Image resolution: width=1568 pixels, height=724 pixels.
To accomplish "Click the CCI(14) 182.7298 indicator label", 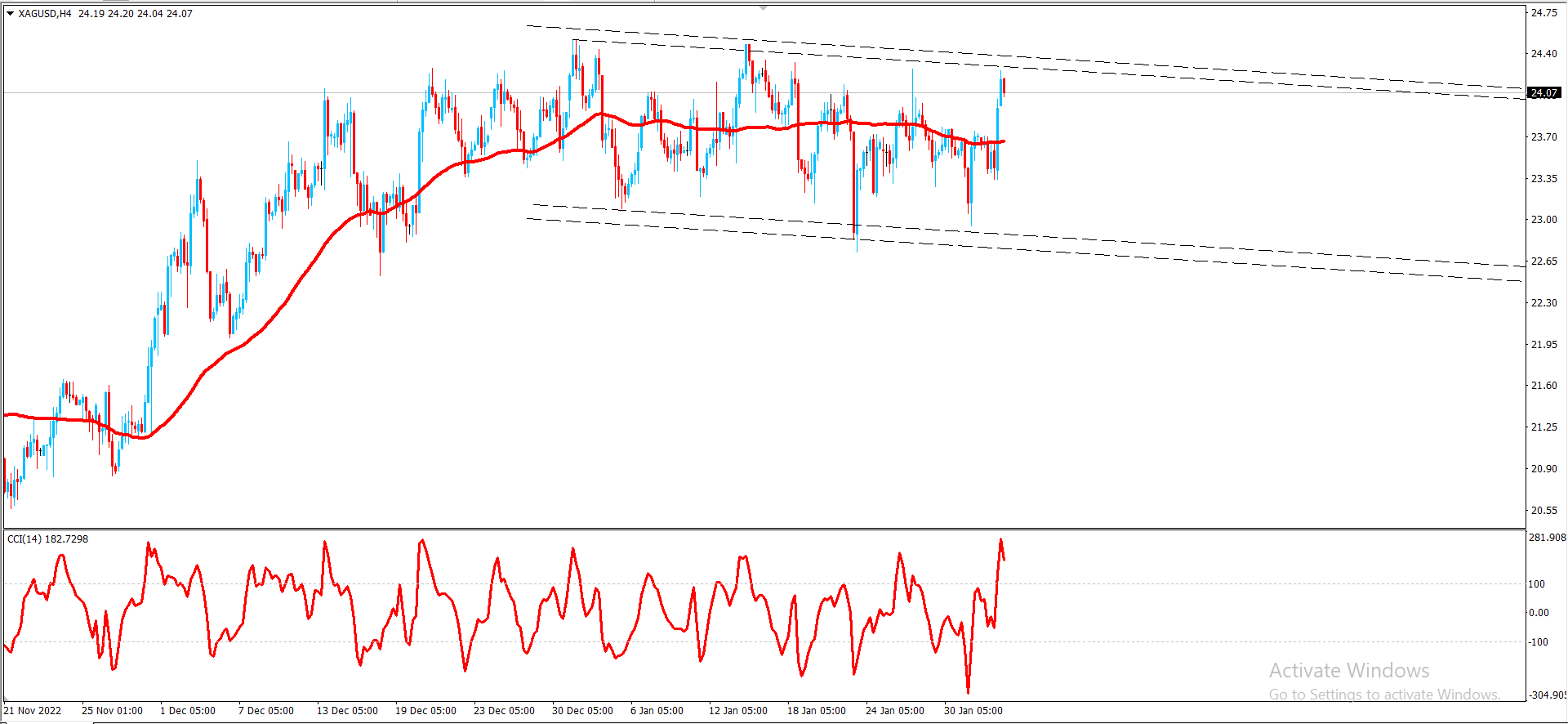I will (47, 539).
